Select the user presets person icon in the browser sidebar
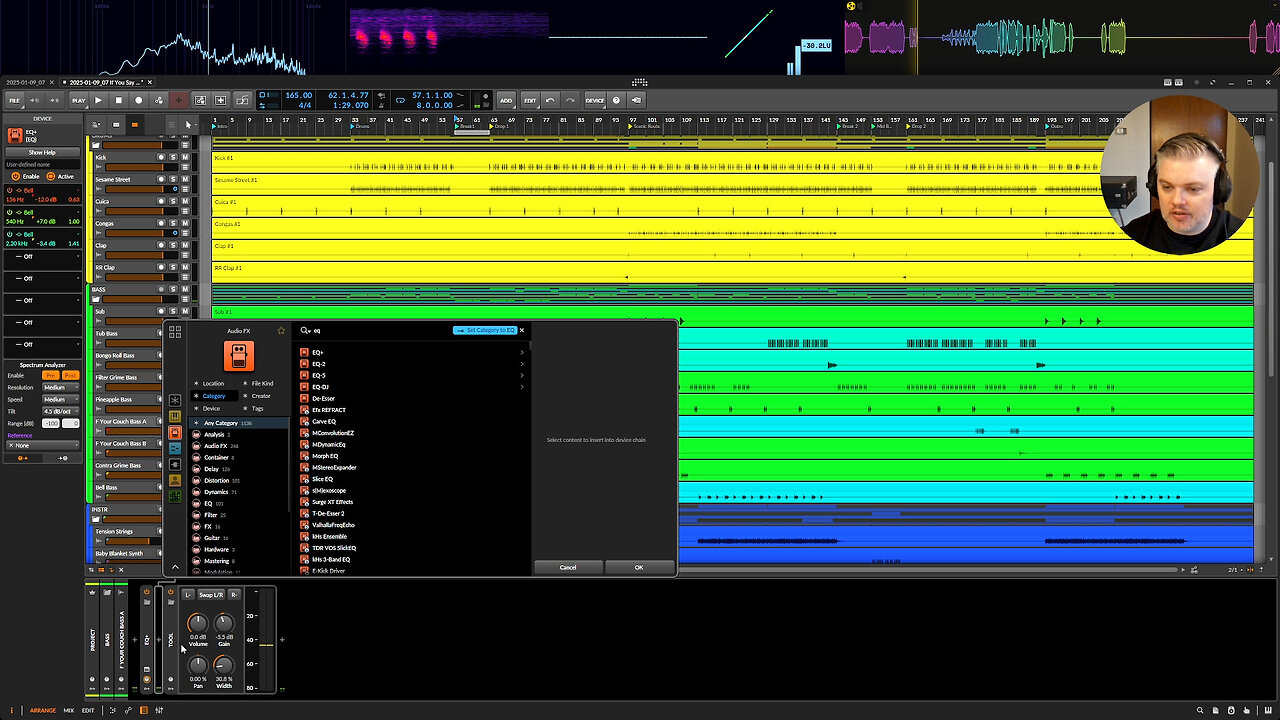 [x=175, y=481]
